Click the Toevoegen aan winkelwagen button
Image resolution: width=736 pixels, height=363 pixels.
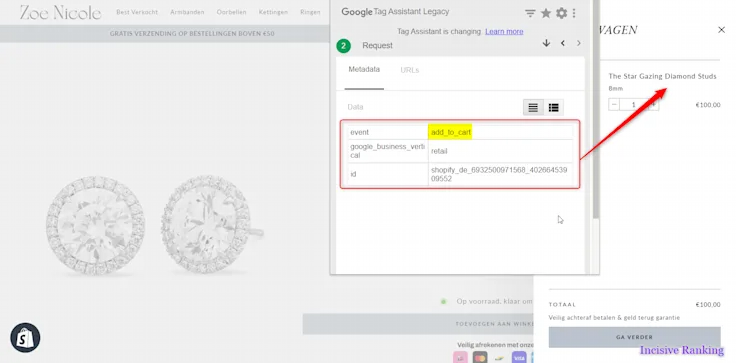coord(418,324)
